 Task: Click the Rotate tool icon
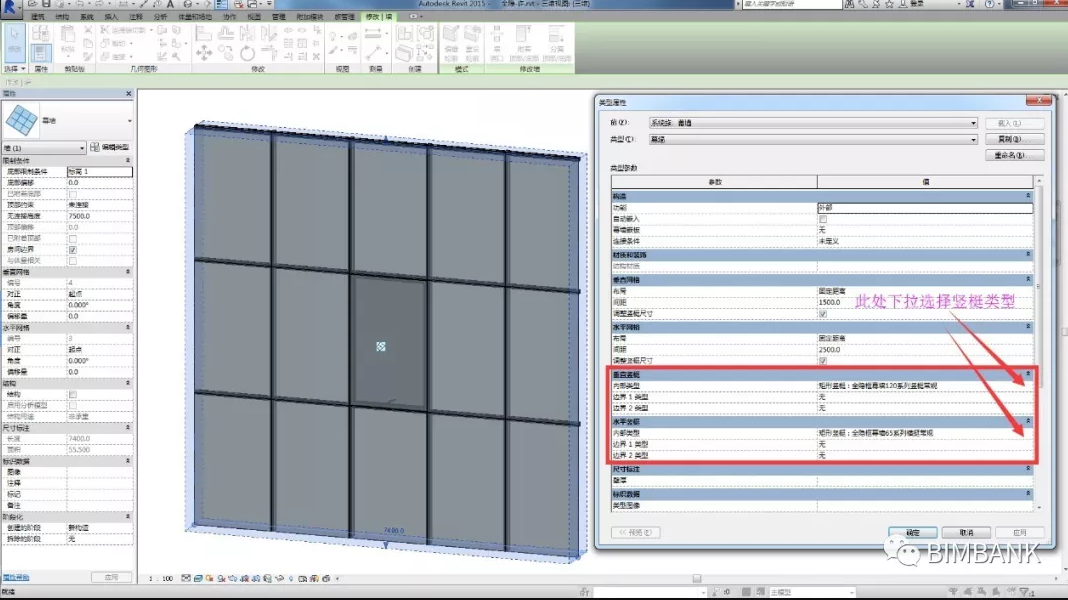[248, 52]
